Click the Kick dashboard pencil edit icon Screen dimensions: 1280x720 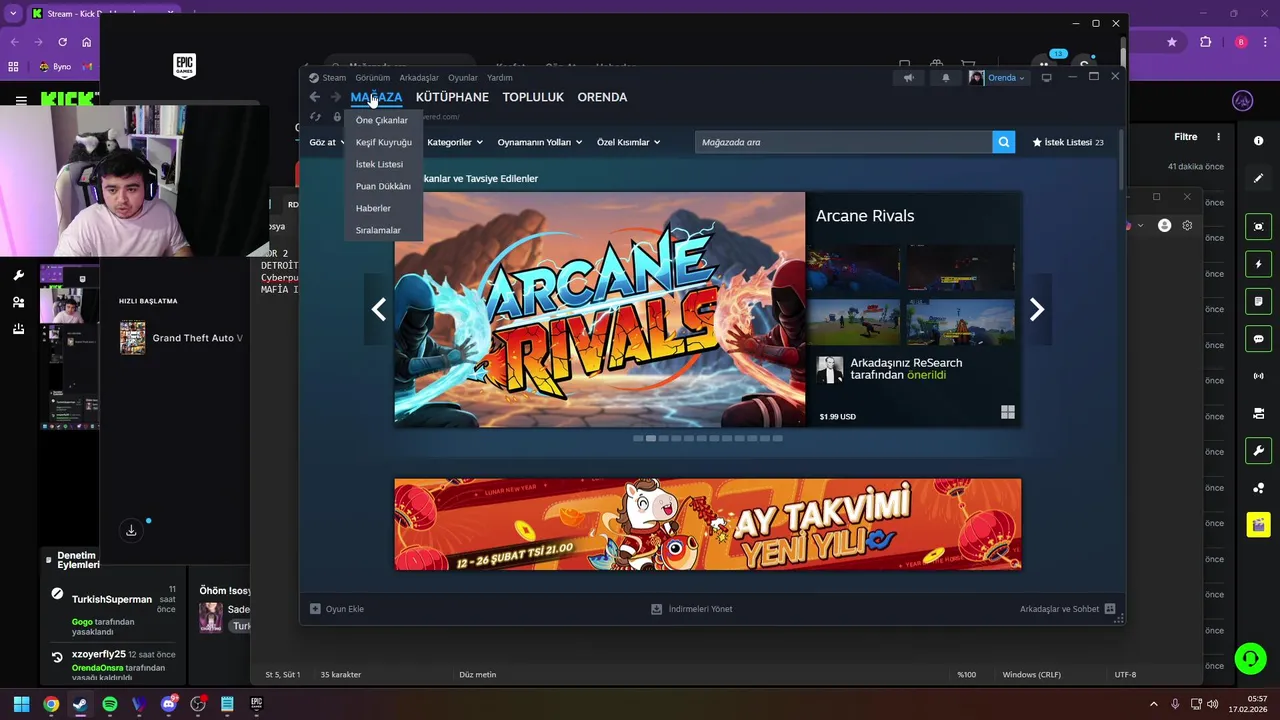(1259, 178)
